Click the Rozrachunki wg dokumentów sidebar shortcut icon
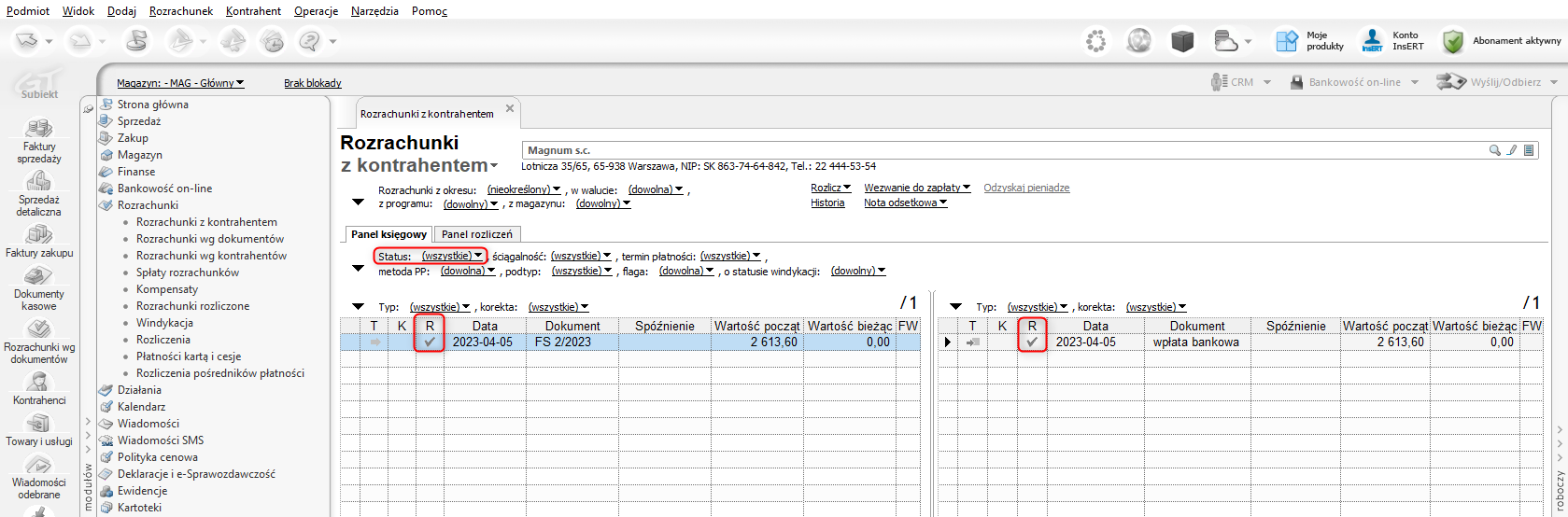The width and height of the screenshot is (1568, 517). [x=38, y=328]
